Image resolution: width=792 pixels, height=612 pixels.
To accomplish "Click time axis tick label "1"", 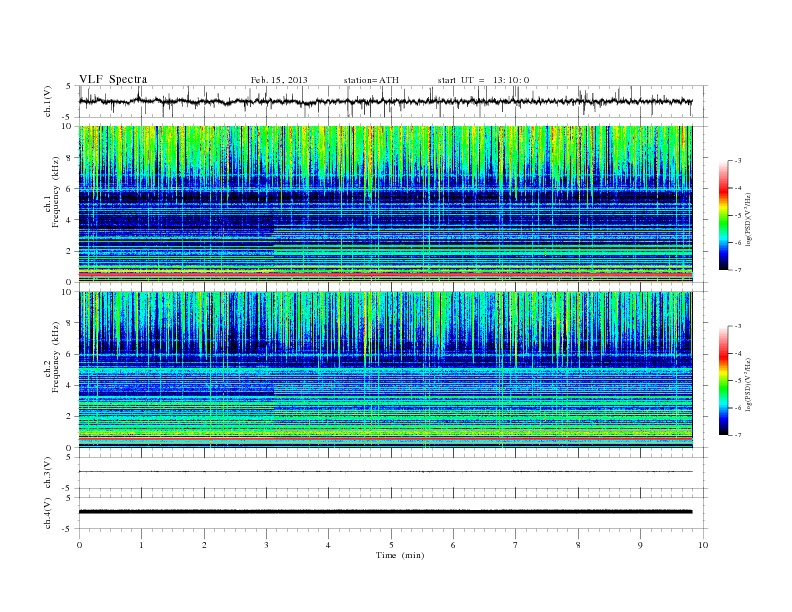I will [x=141, y=545].
